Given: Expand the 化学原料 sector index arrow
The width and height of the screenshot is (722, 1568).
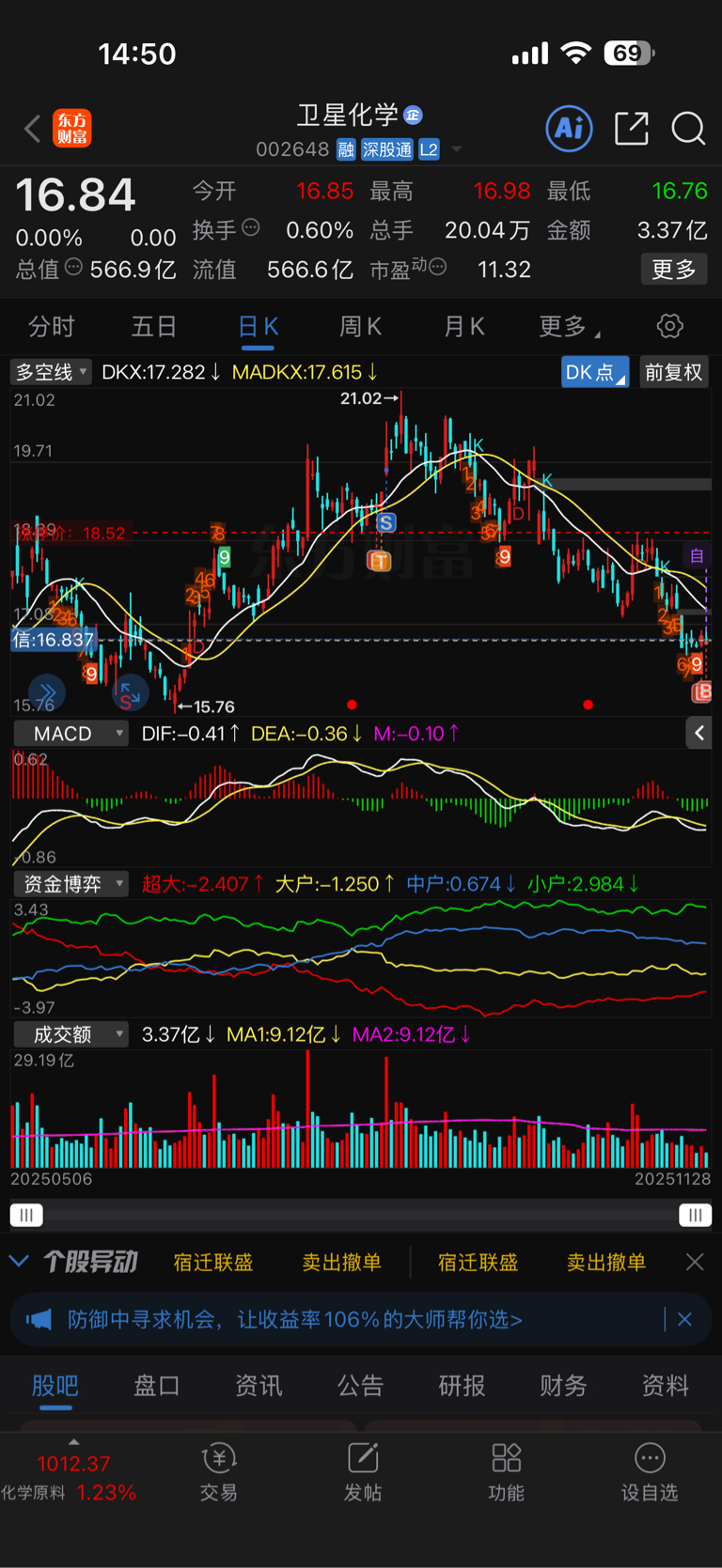Looking at the screenshot, I should click(74, 1441).
